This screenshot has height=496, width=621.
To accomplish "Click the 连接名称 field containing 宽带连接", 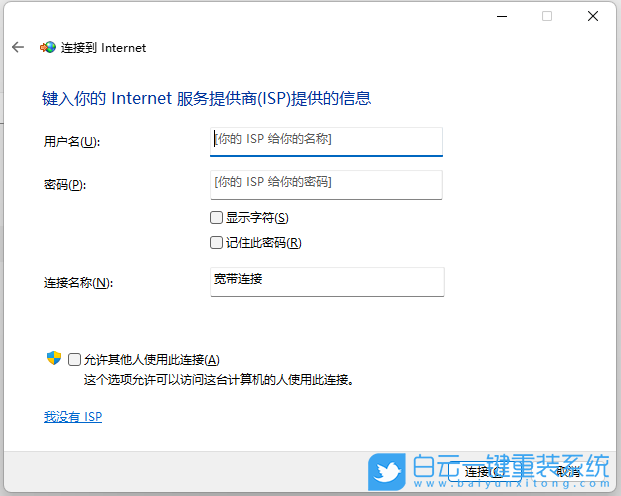I will tap(327, 282).
